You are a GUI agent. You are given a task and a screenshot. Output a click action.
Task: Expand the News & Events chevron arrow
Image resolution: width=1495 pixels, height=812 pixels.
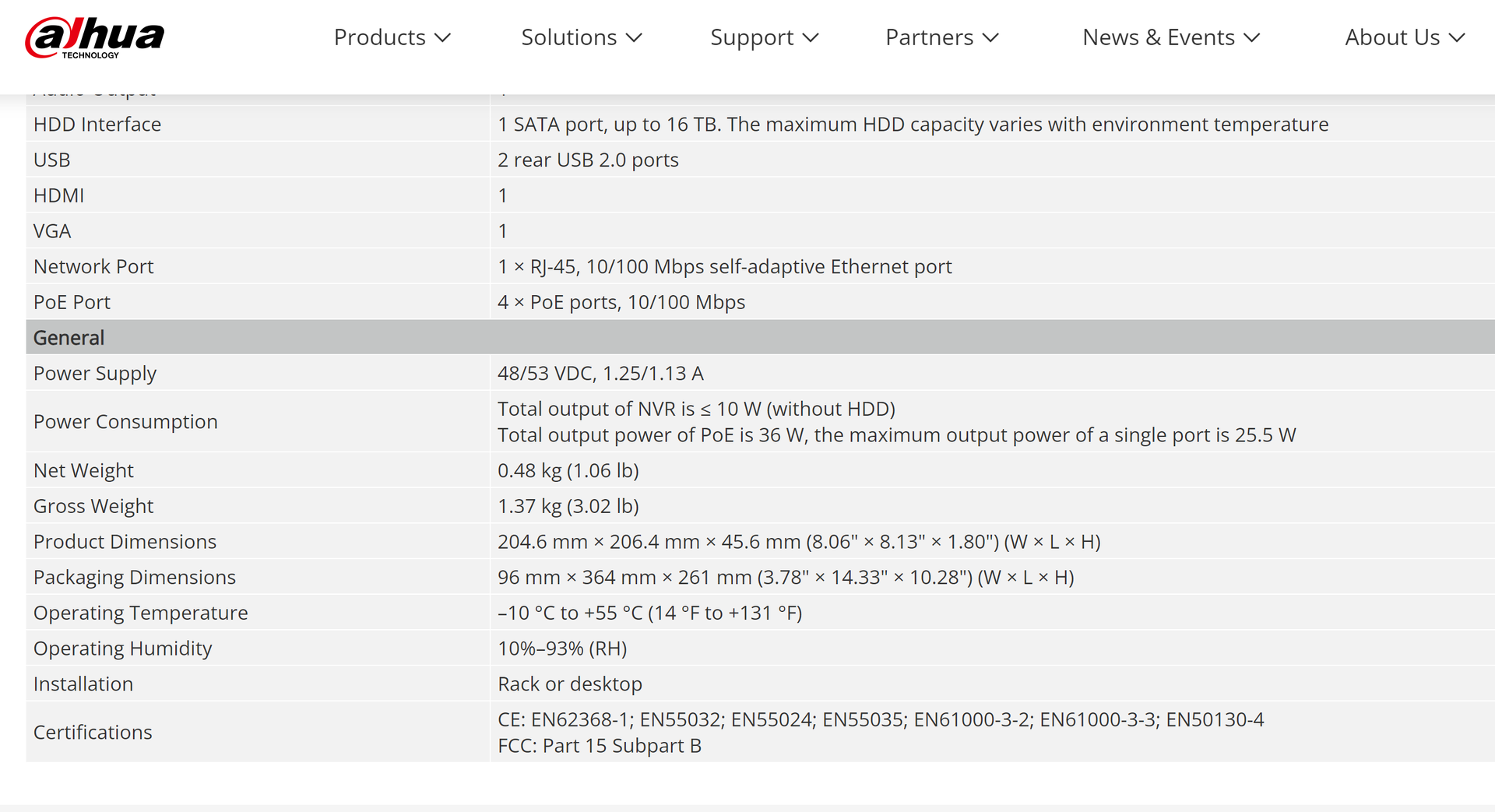(x=1252, y=37)
